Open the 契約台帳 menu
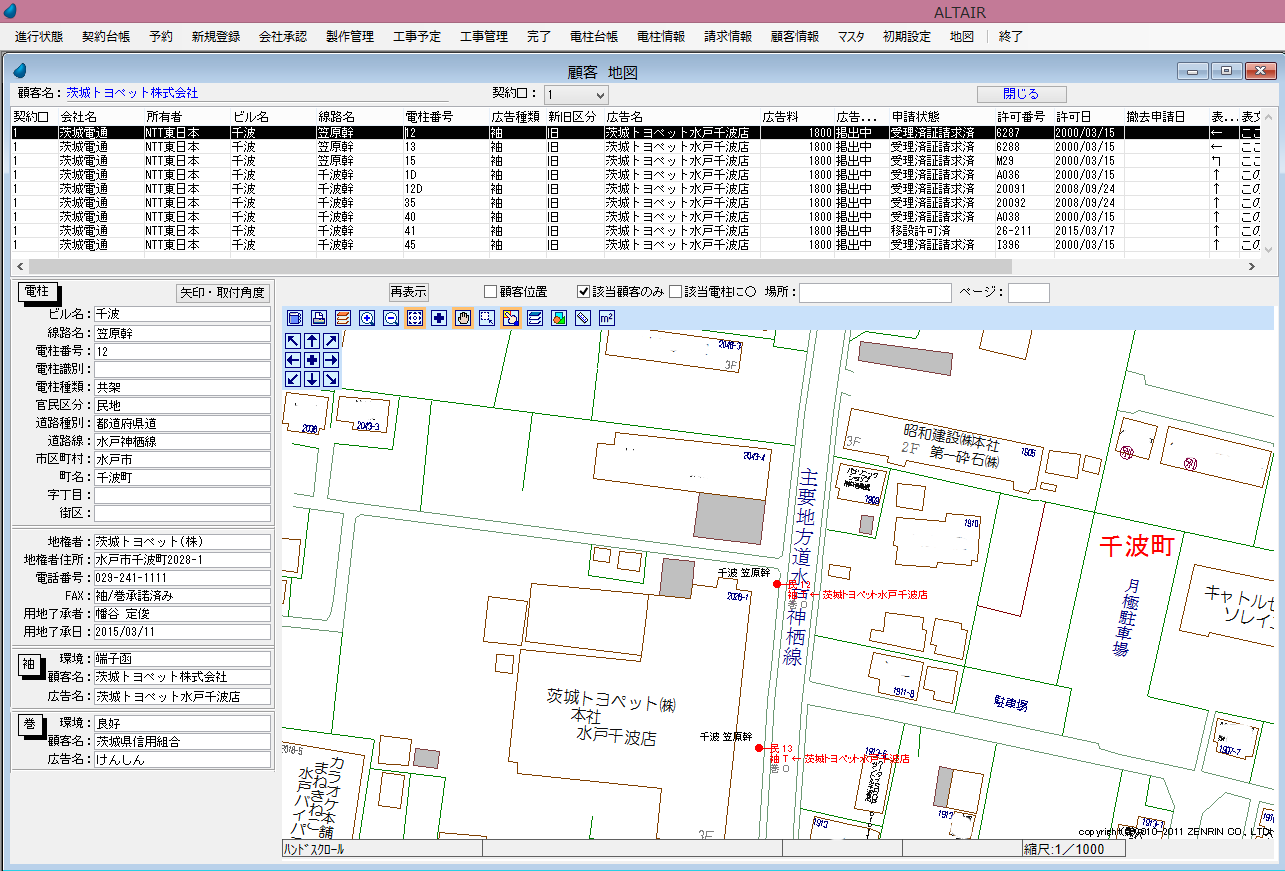This screenshot has width=1285, height=871. pos(106,36)
